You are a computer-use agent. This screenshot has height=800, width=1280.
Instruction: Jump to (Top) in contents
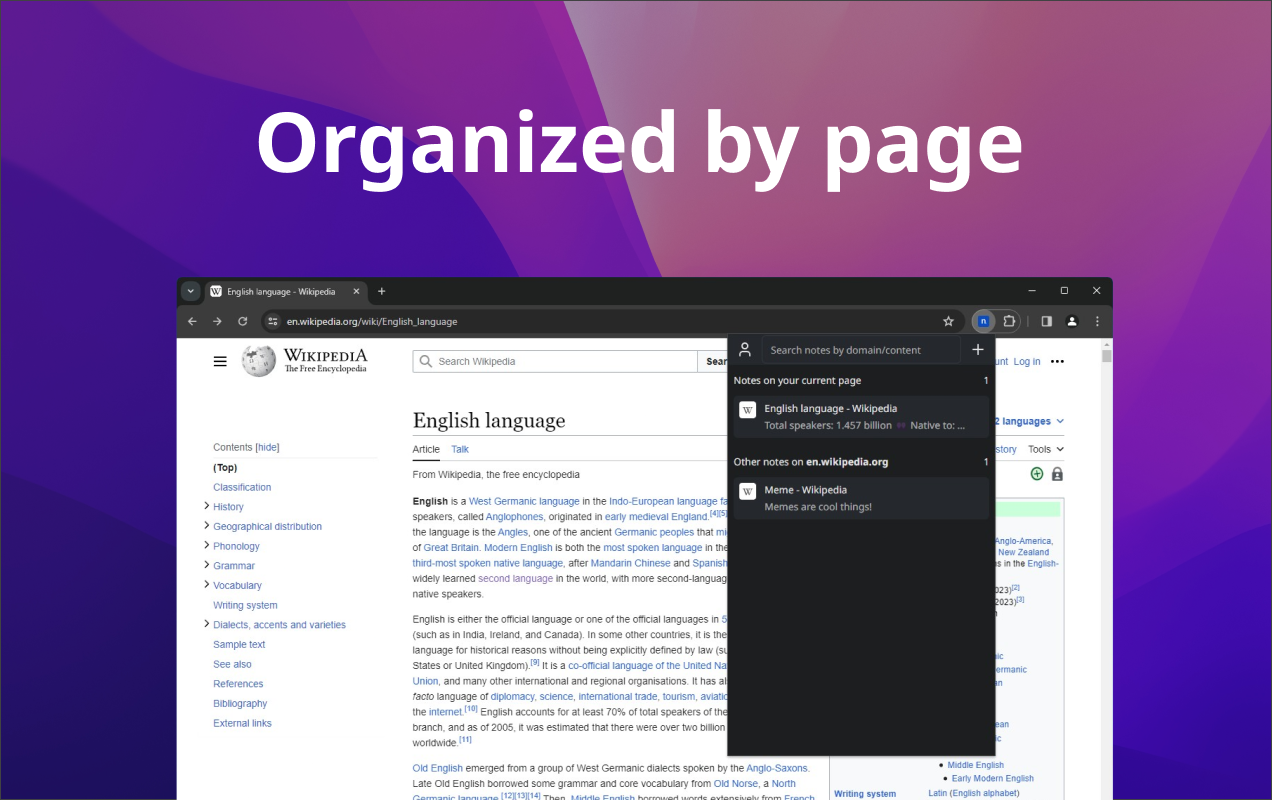(225, 467)
